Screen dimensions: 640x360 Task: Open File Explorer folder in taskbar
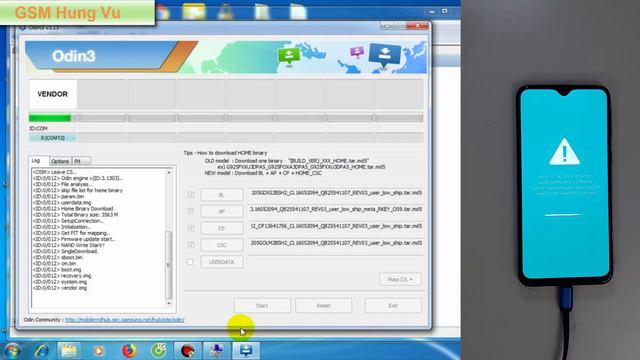(x=69, y=350)
